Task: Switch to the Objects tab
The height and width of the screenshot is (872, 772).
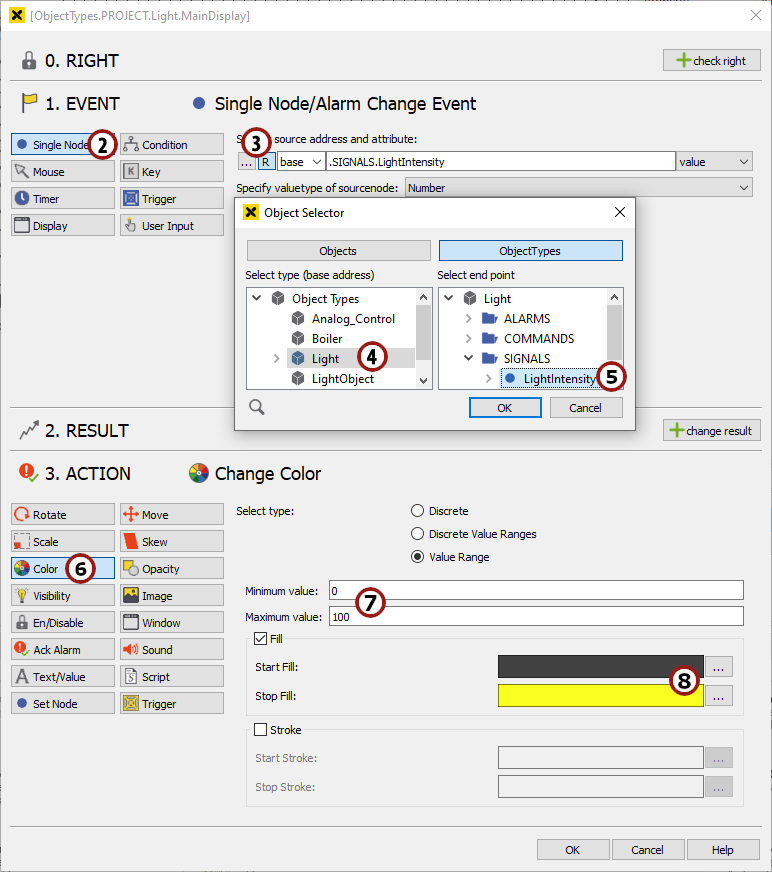Action: pos(338,250)
